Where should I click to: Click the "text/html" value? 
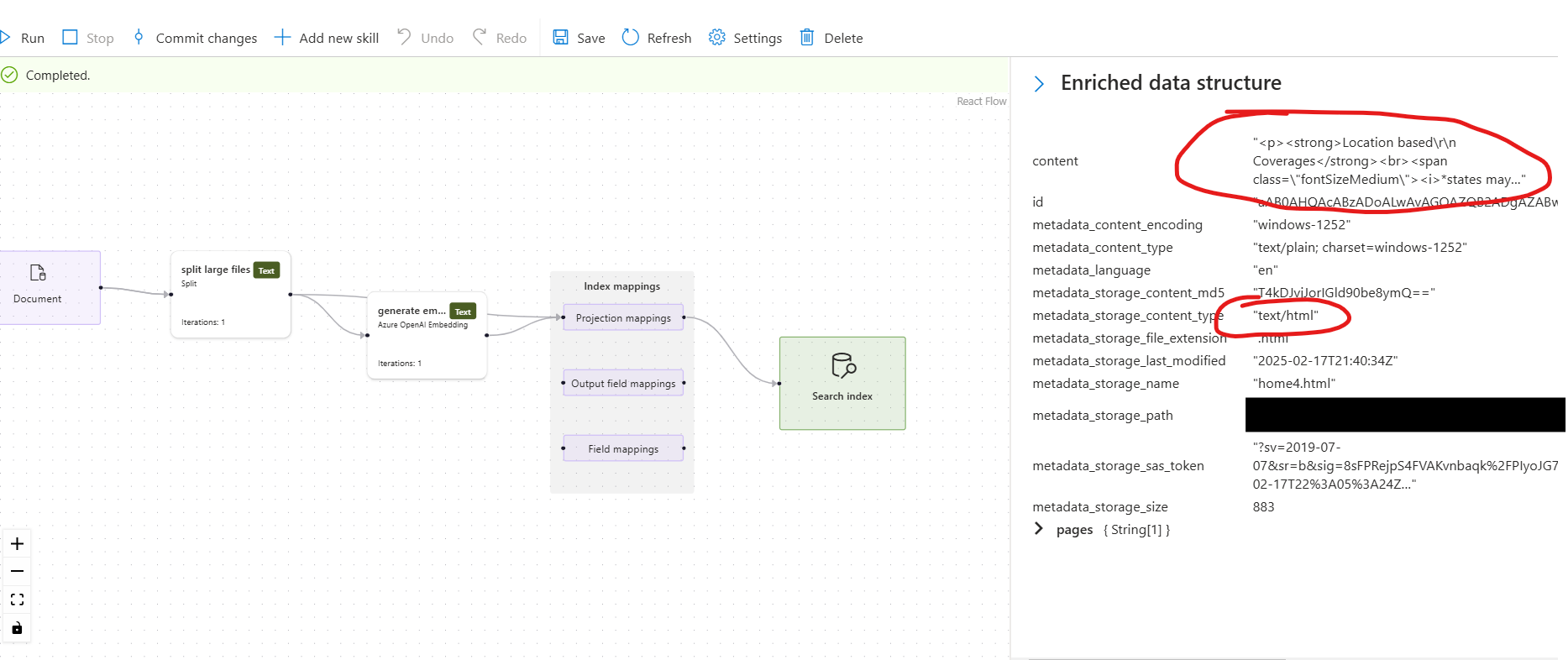[x=1285, y=316]
